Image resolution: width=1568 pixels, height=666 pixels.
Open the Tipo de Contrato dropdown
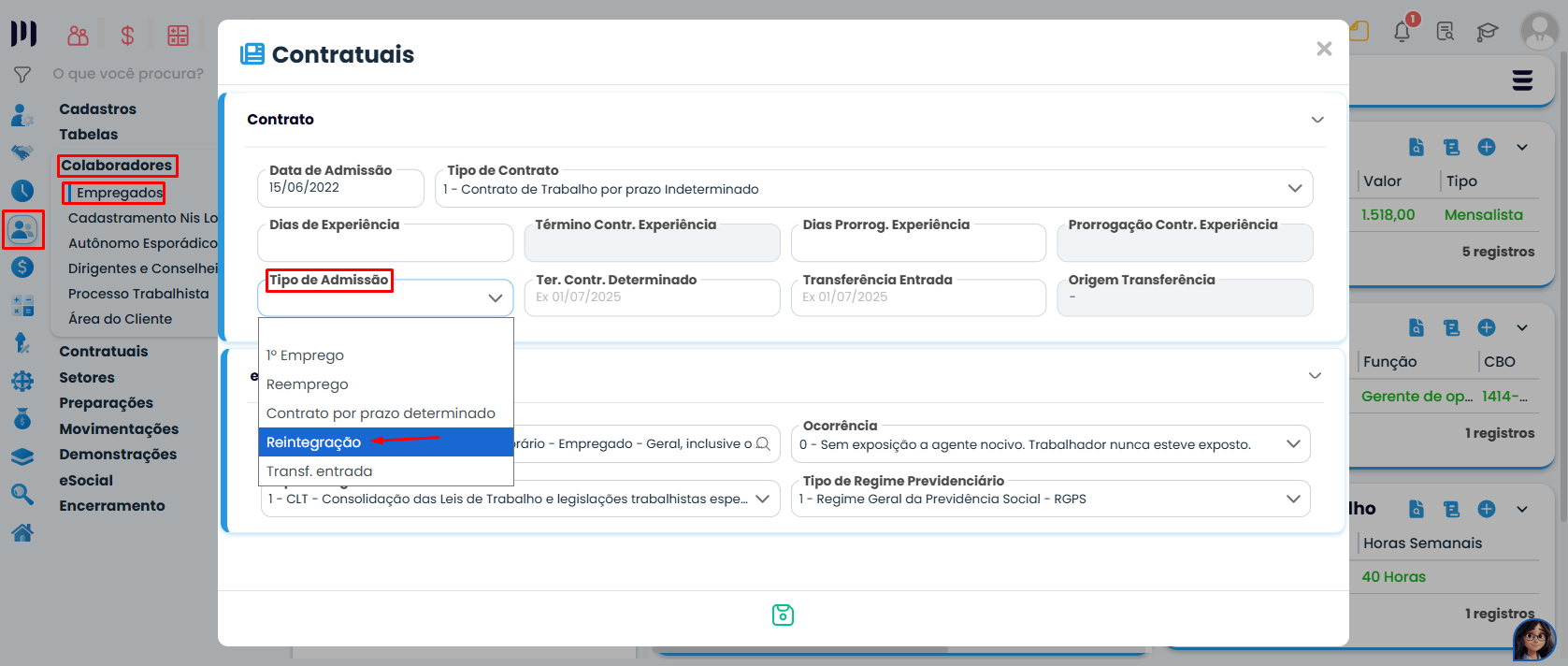pos(873,189)
